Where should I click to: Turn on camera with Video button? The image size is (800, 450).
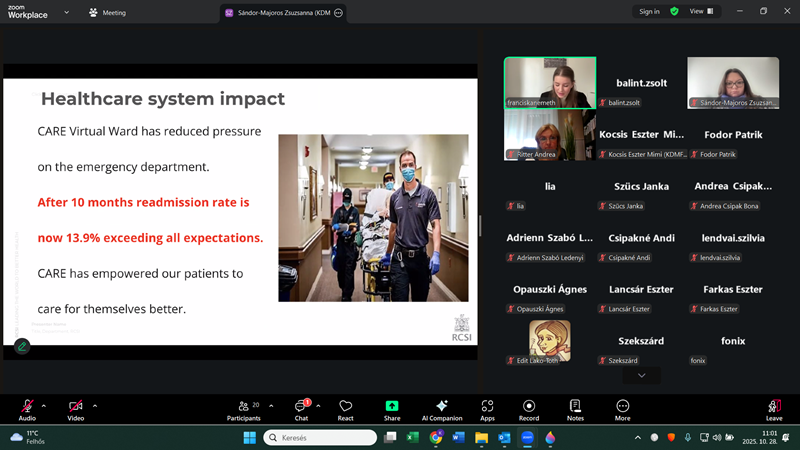tap(75, 407)
